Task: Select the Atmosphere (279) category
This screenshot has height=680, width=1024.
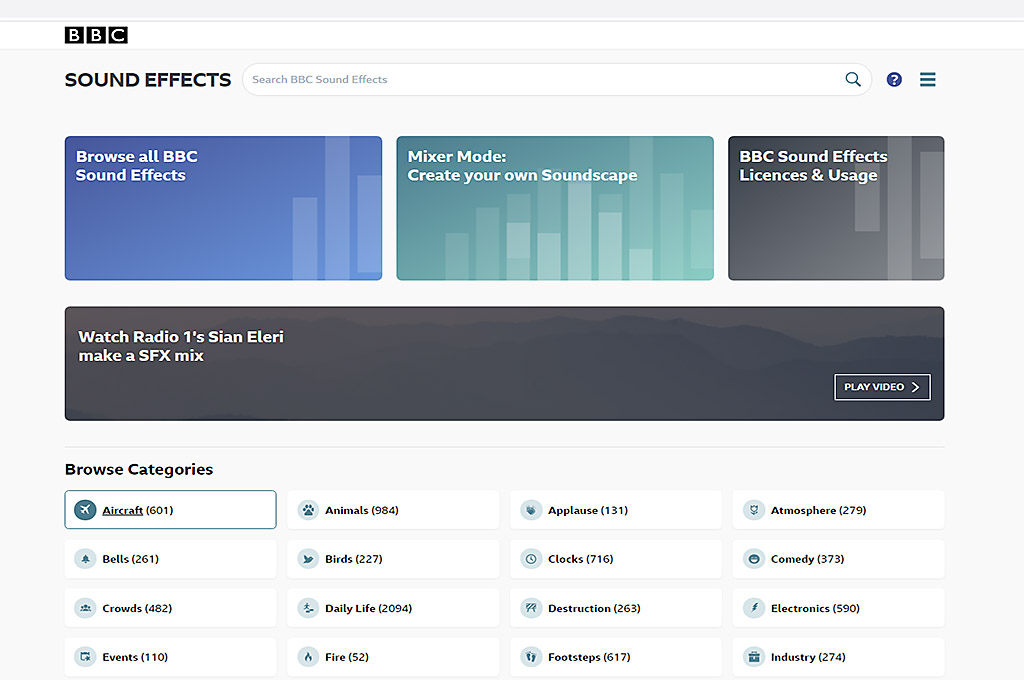Action: (818, 510)
